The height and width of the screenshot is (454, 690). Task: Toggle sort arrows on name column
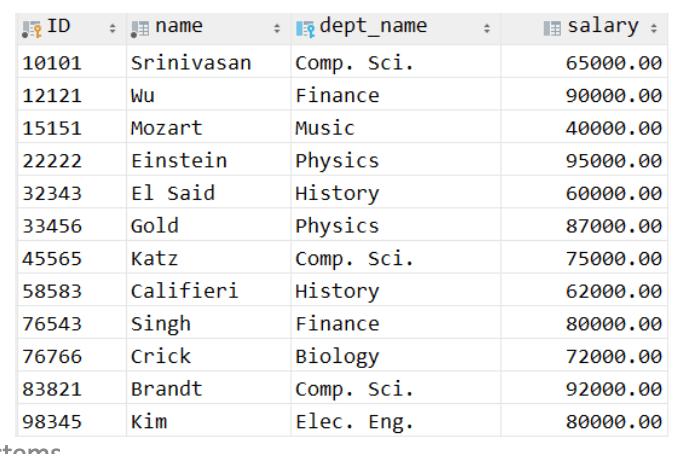(277, 29)
